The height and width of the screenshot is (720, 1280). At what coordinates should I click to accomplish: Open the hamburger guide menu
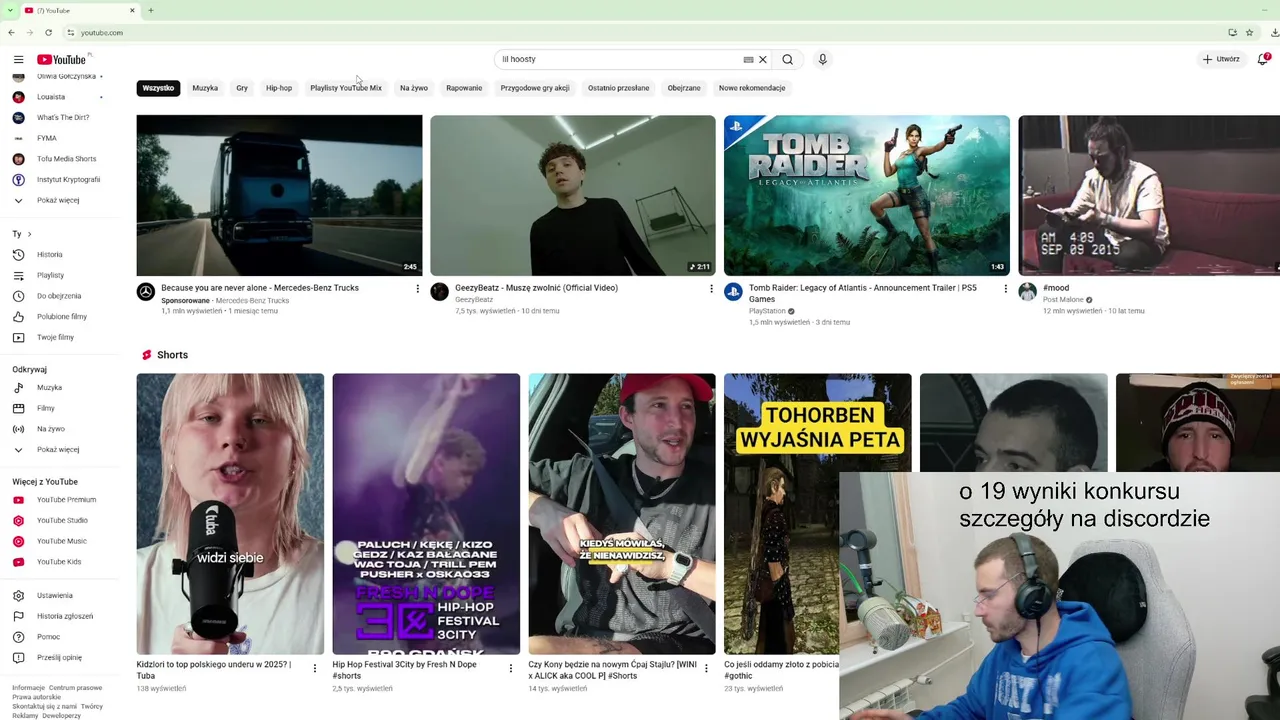(18, 59)
